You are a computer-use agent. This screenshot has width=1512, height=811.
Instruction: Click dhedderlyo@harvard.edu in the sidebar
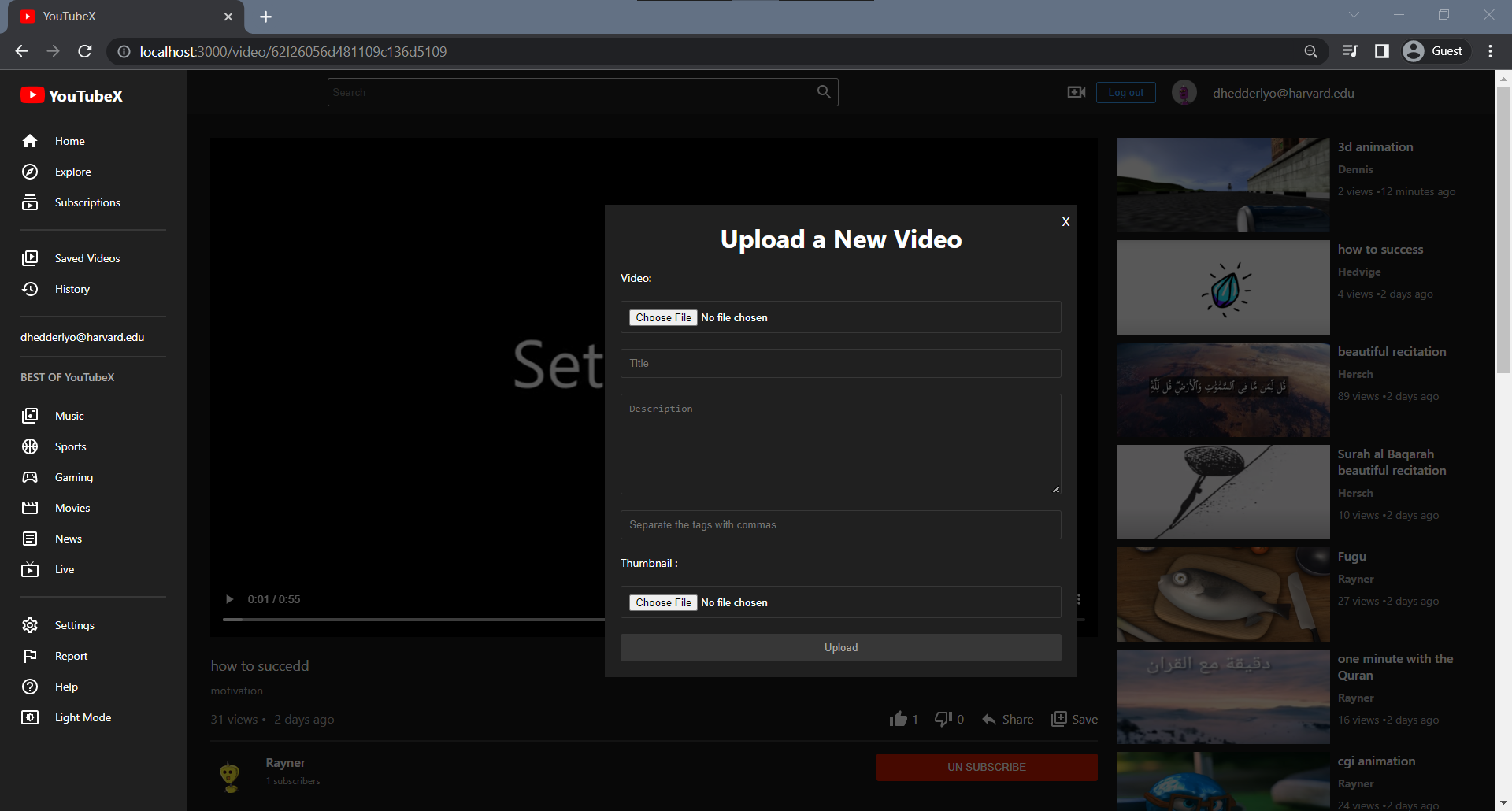click(x=83, y=337)
